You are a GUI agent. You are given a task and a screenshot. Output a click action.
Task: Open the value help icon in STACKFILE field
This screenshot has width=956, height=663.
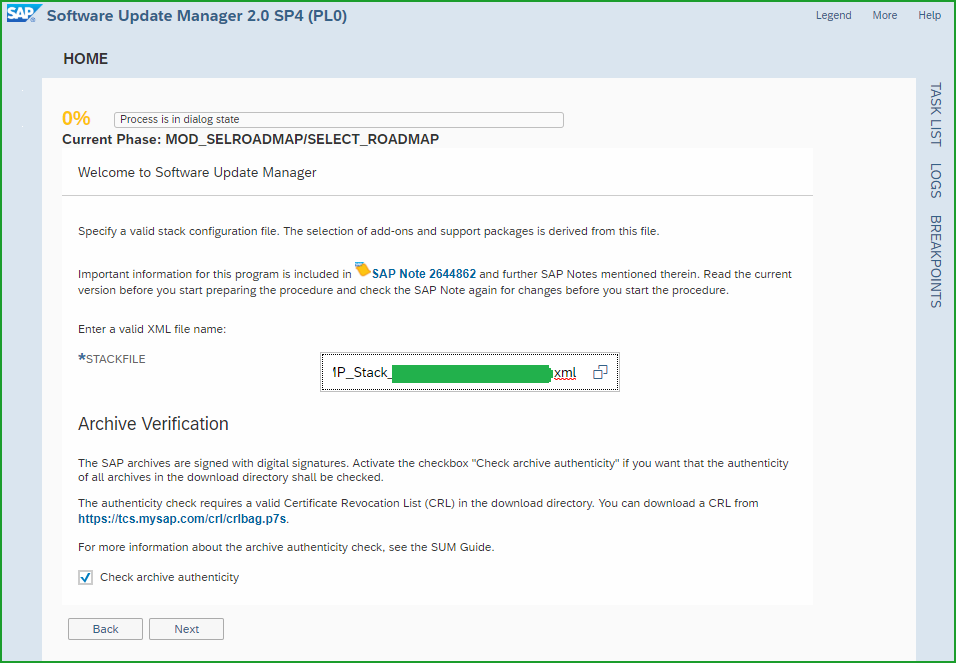600,372
